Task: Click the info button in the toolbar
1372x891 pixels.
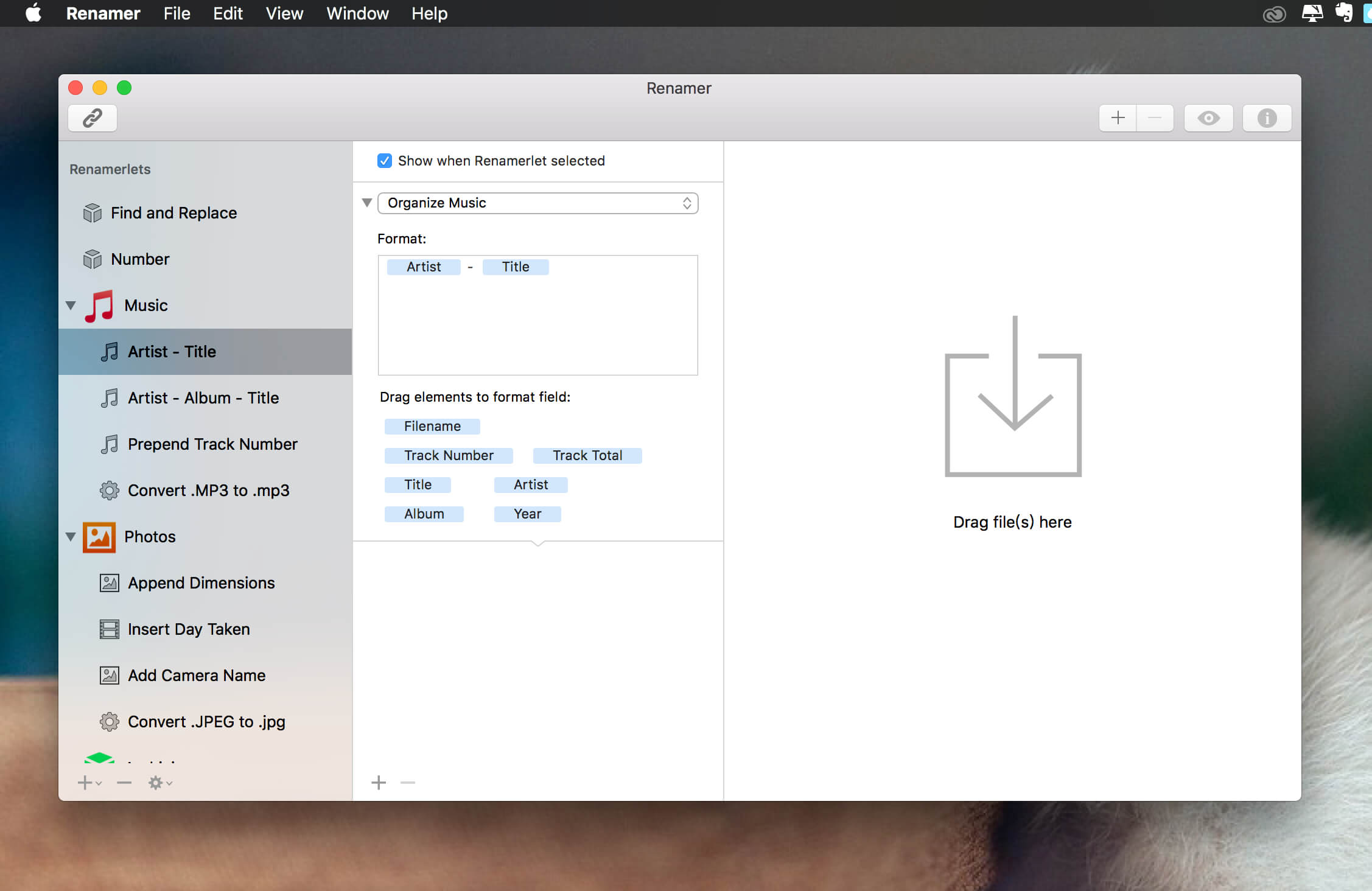Action: (1266, 118)
